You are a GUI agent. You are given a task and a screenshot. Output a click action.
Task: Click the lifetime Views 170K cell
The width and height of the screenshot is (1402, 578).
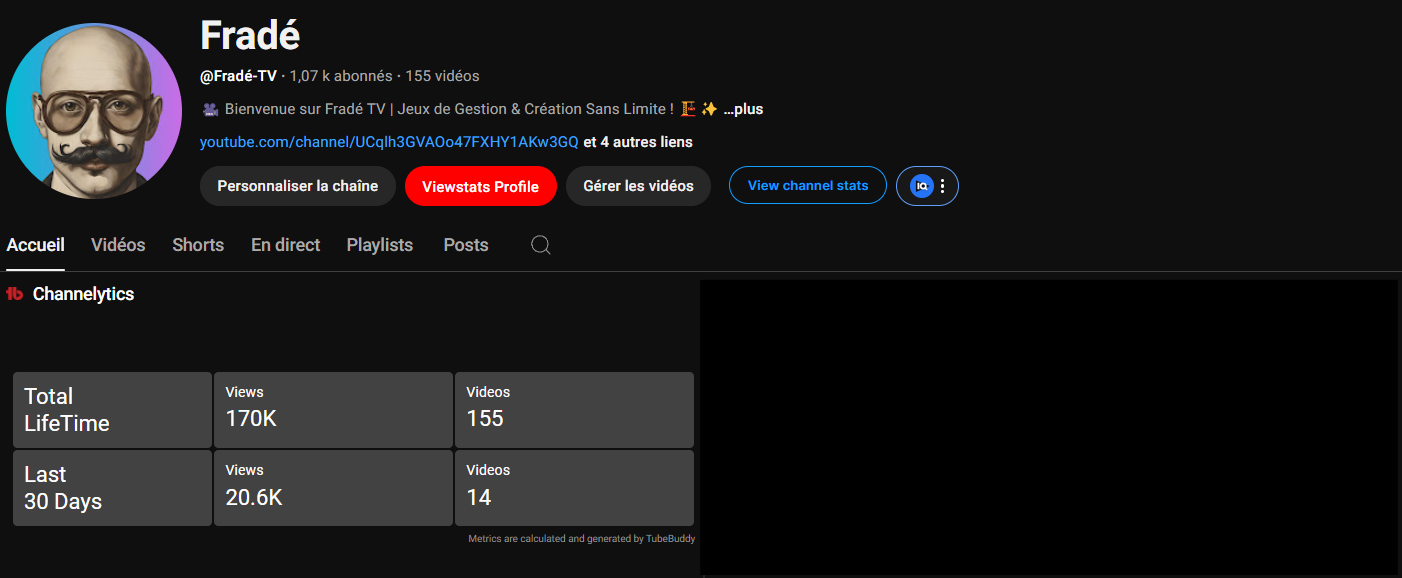333,410
